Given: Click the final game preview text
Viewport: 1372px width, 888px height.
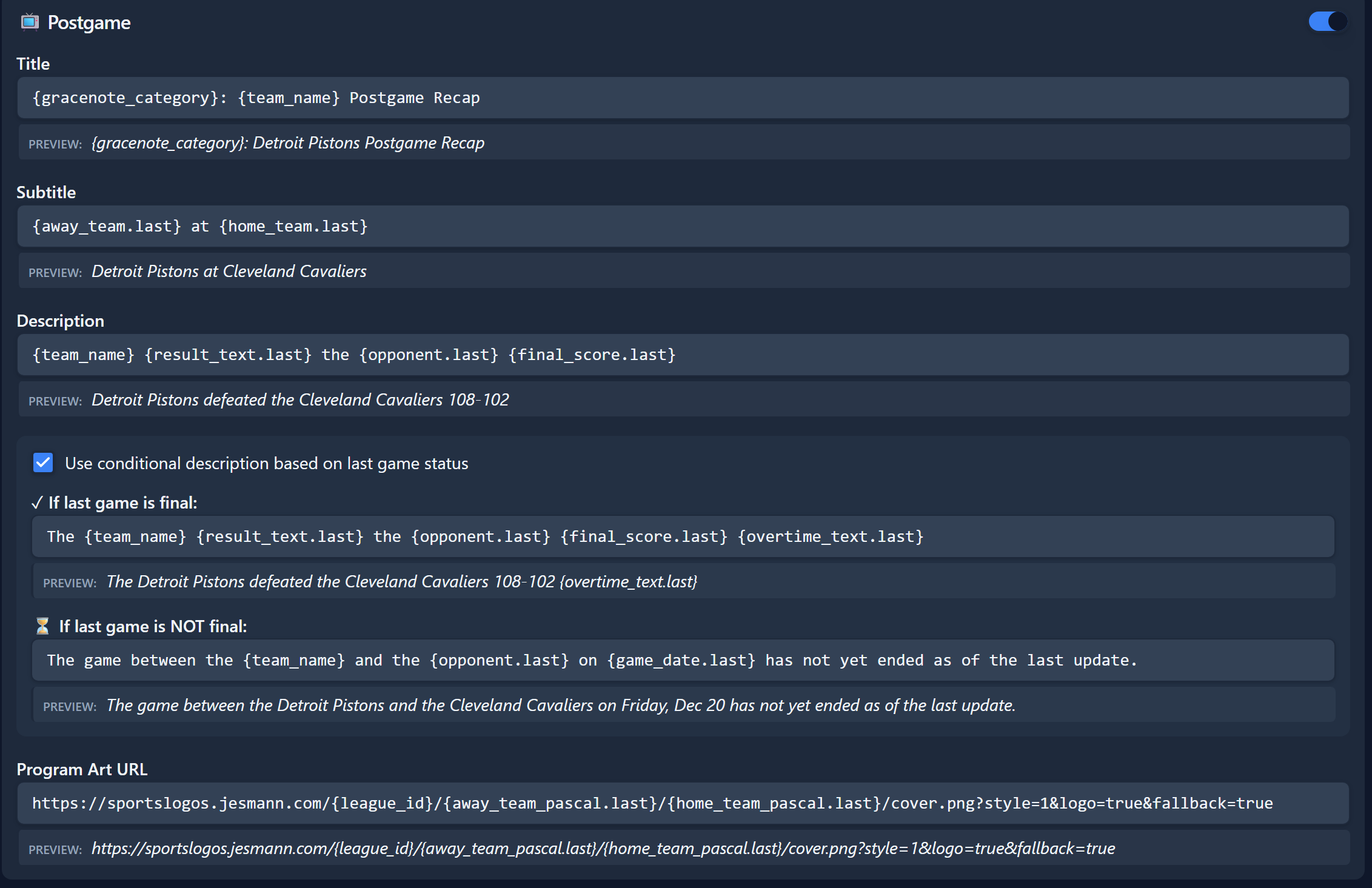Looking at the screenshot, I should (x=401, y=582).
